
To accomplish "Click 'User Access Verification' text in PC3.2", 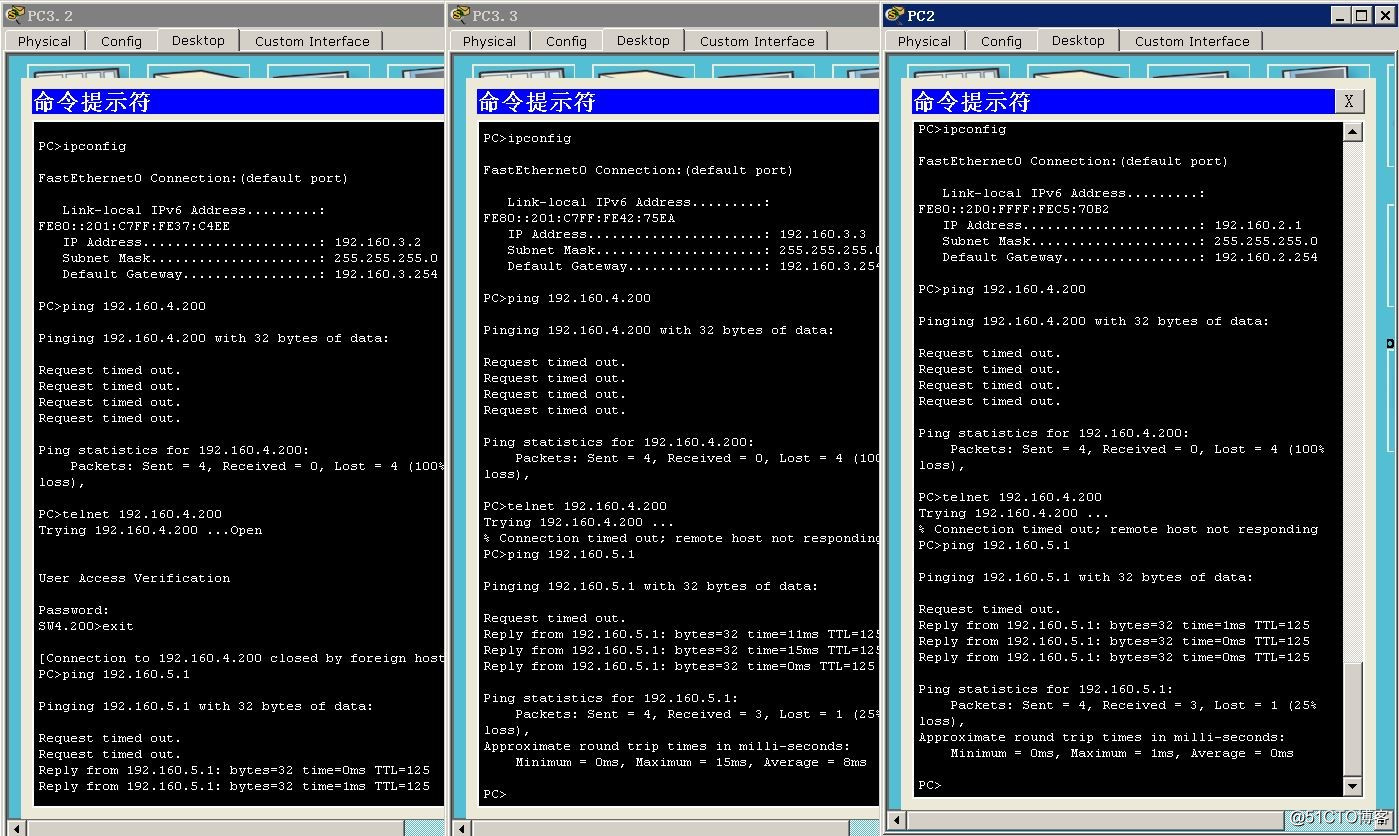I will coord(134,578).
